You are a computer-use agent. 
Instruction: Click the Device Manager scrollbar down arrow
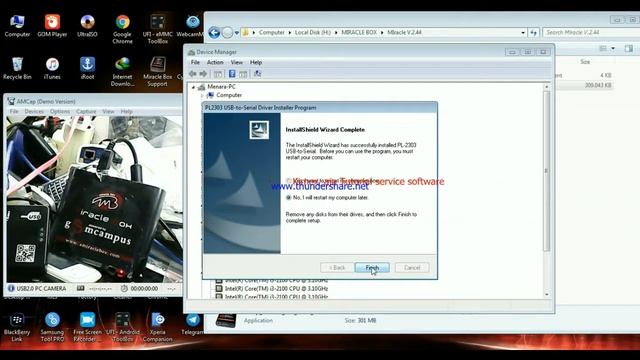click(x=547, y=294)
